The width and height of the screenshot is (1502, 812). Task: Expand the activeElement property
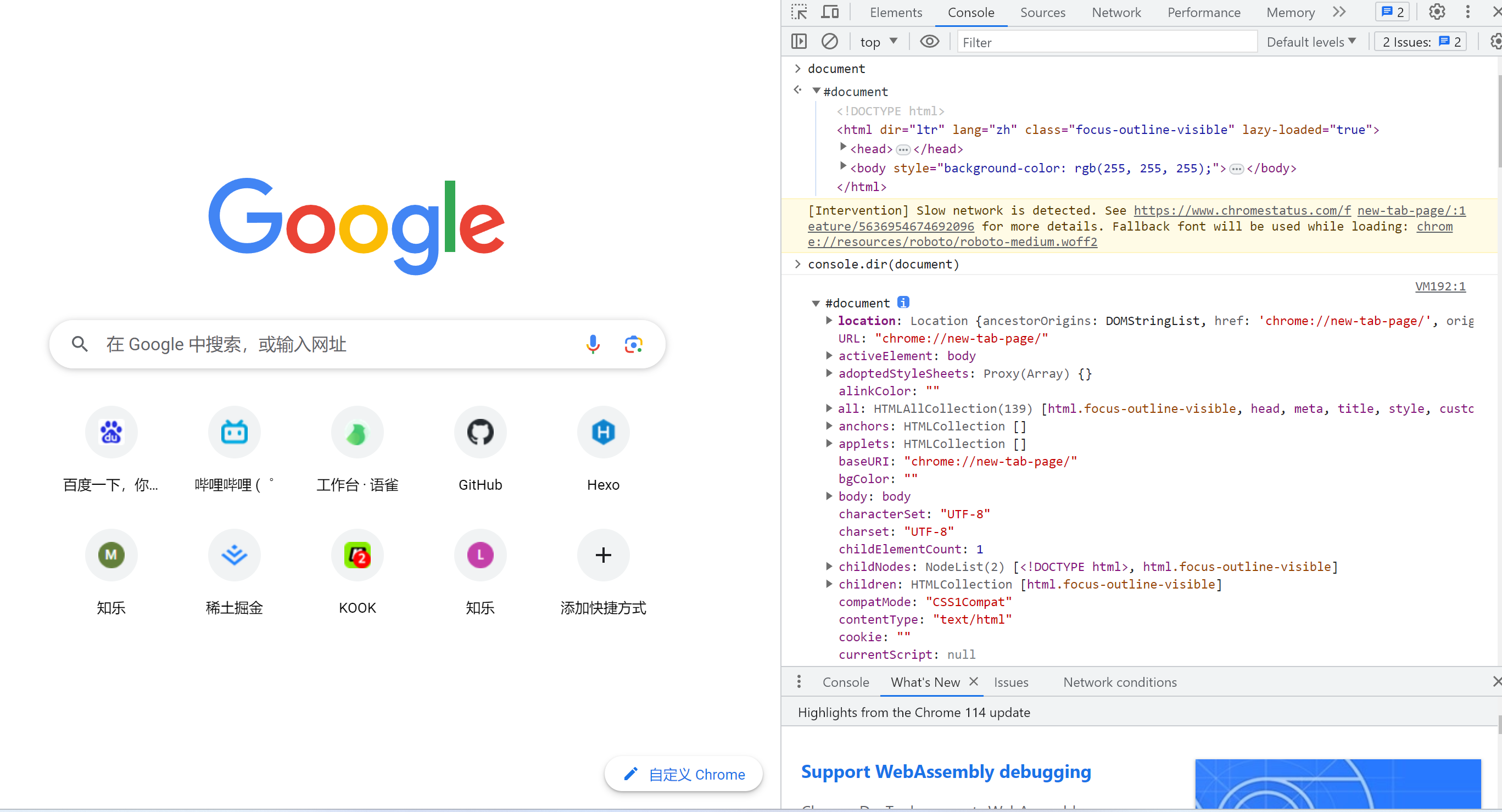point(829,355)
